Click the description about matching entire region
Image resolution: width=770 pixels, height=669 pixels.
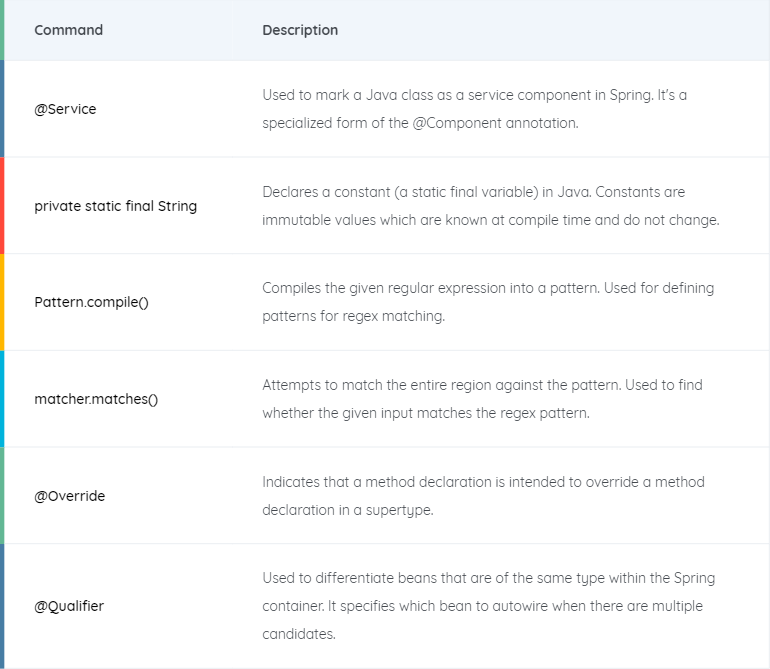482,399
